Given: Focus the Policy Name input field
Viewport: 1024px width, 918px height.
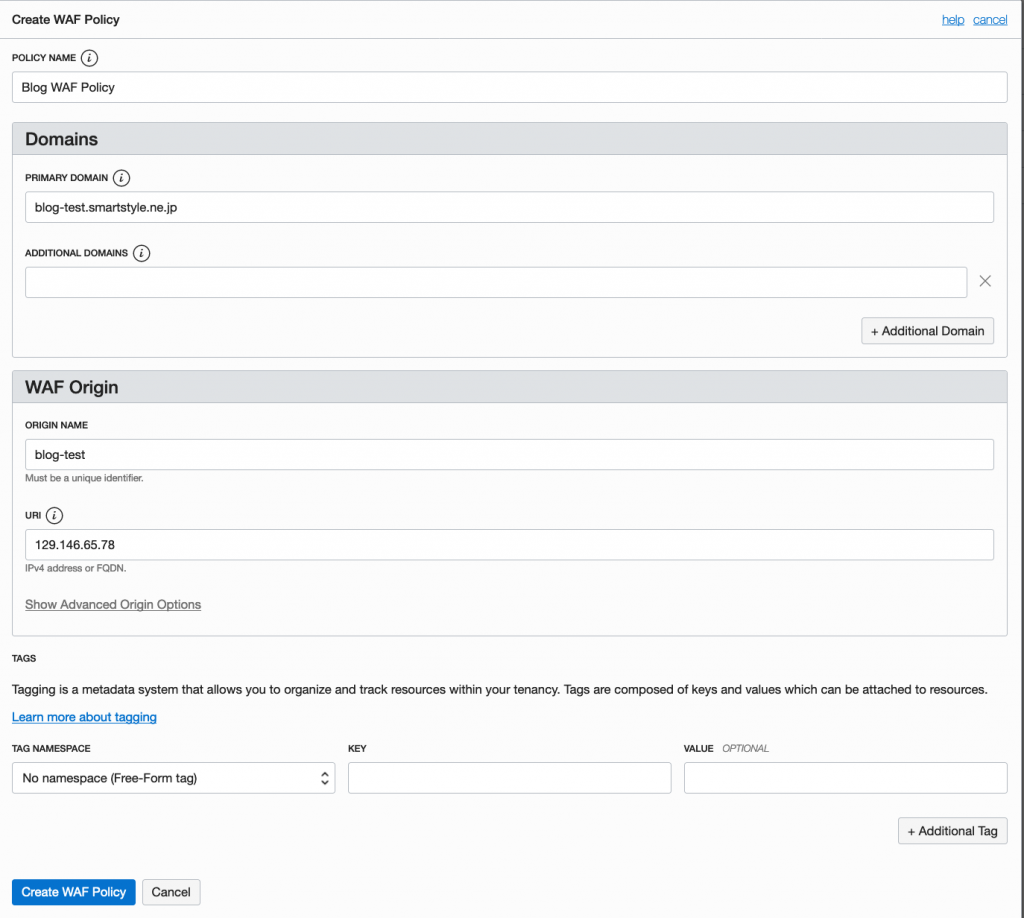Looking at the screenshot, I should (x=509, y=87).
